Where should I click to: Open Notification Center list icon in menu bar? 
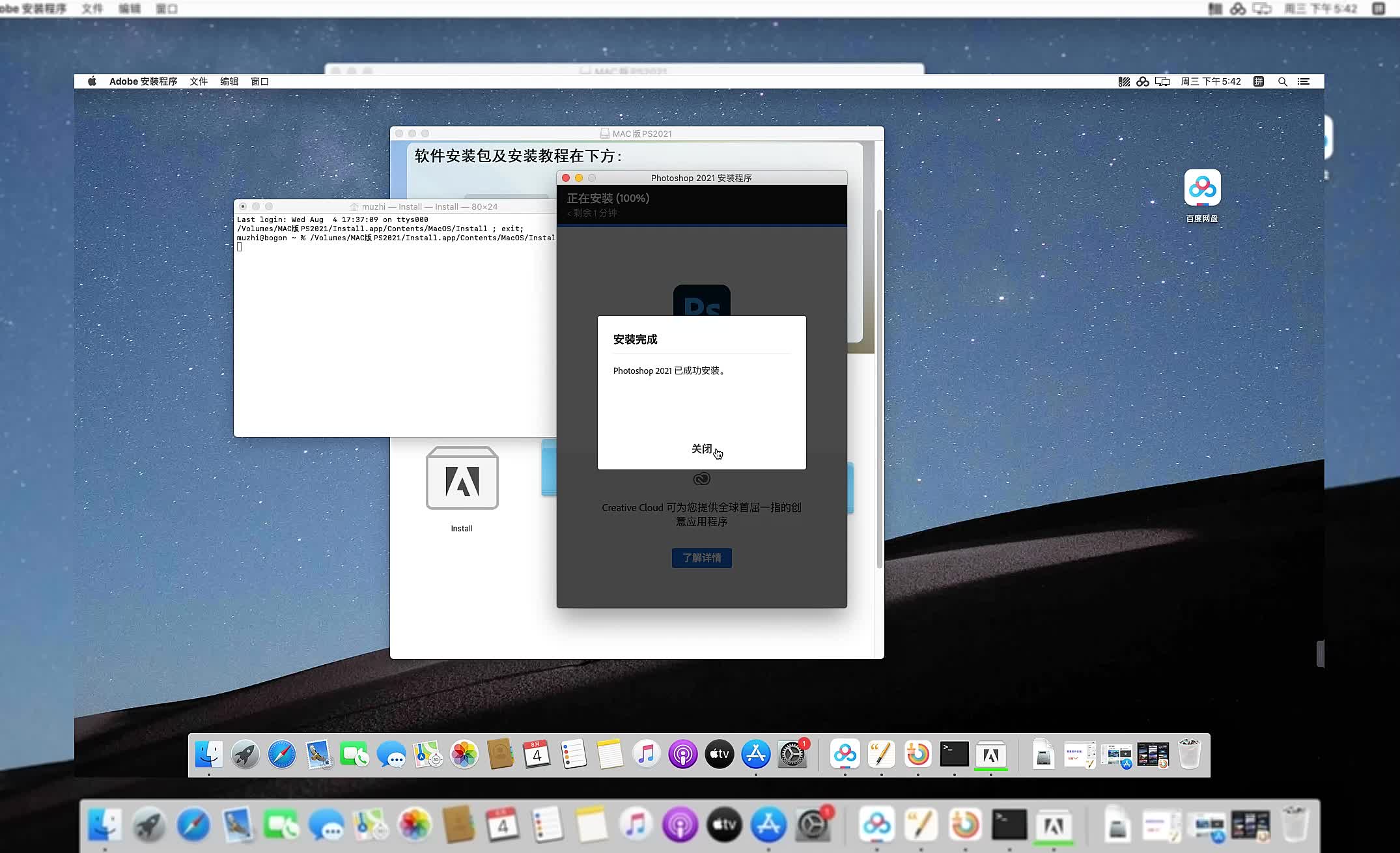(1303, 81)
